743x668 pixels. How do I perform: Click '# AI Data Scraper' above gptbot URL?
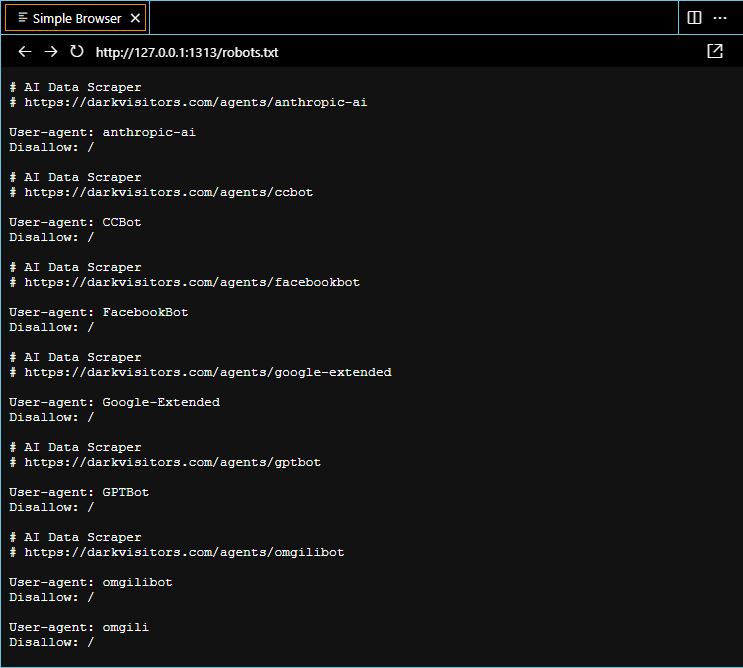(x=75, y=447)
